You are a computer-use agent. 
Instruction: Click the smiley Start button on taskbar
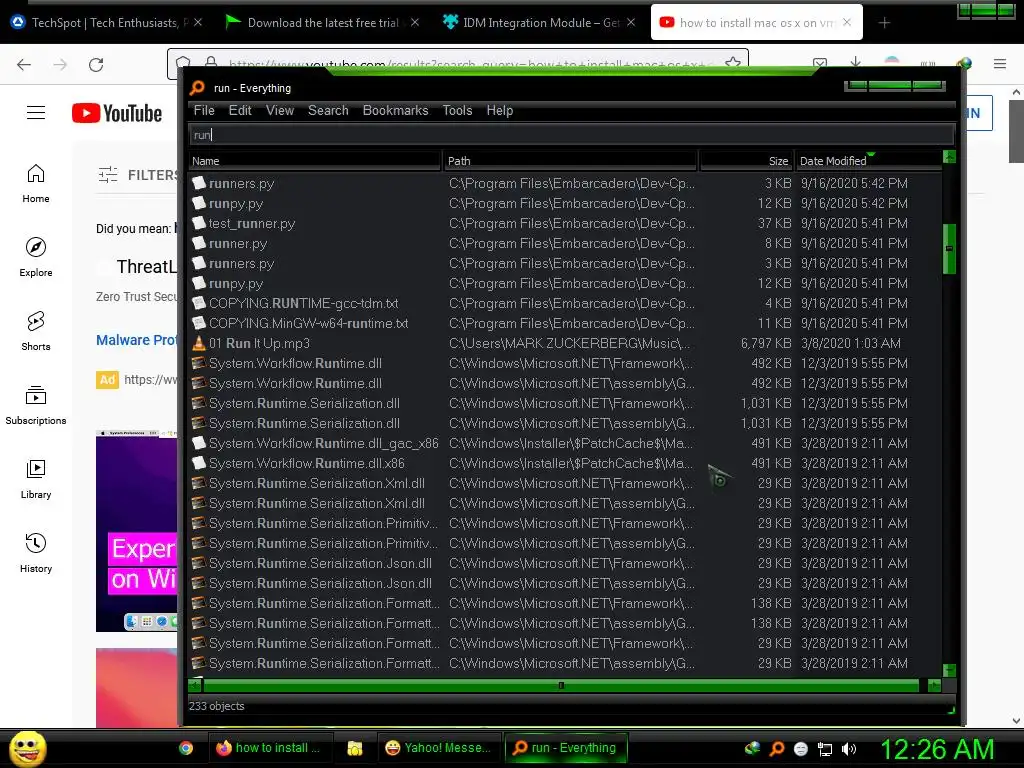(27, 748)
